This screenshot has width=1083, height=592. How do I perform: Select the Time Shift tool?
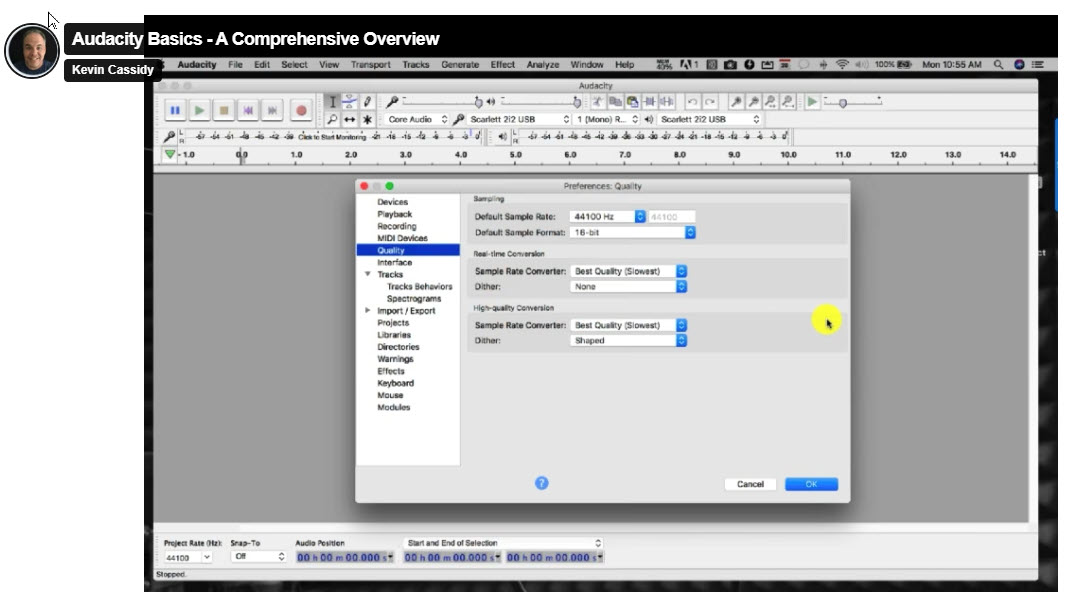coord(350,119)
